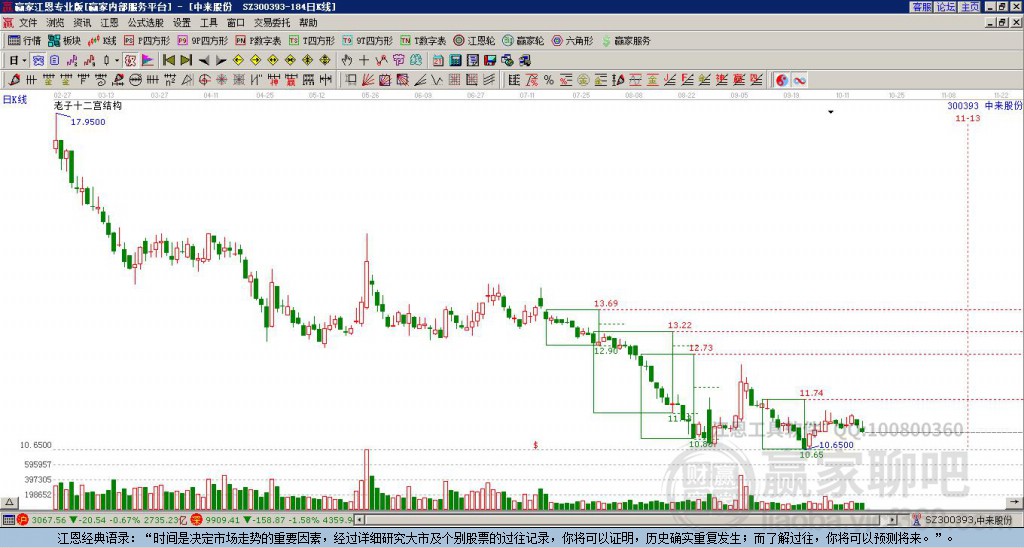This screenshot has width=1024, height=548.
Task: Click the 客服 button in title bar
Action: pyautogui.click(x=921, y=7)
